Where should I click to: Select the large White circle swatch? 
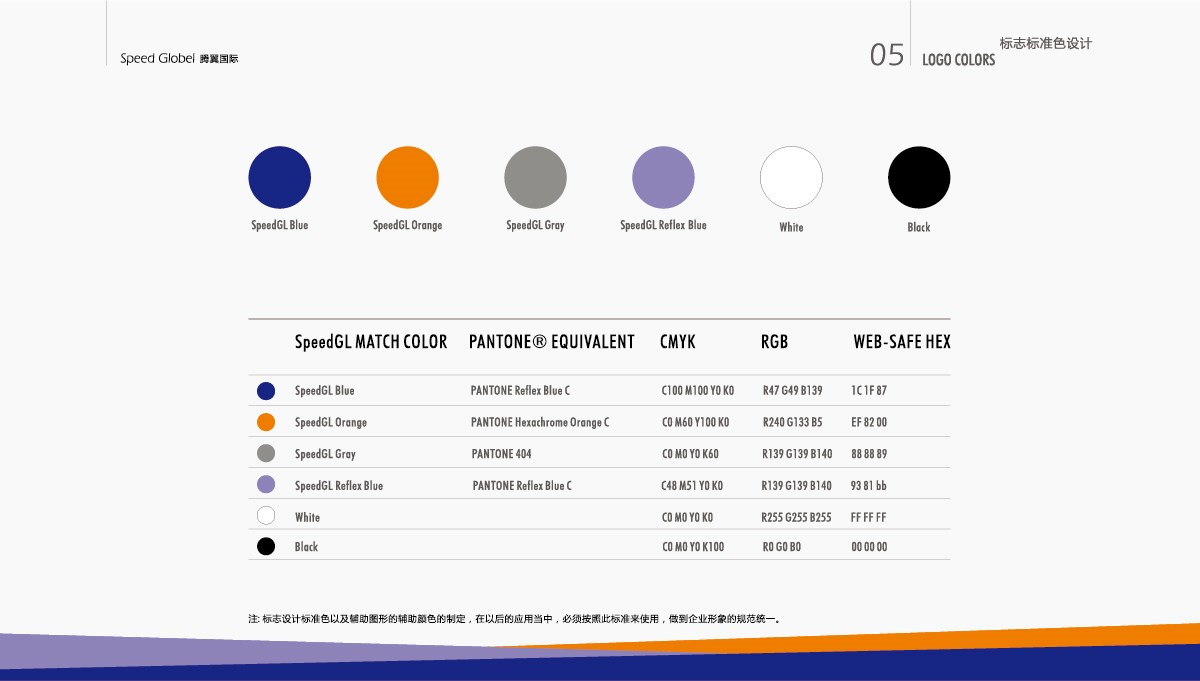pos(792,177)
